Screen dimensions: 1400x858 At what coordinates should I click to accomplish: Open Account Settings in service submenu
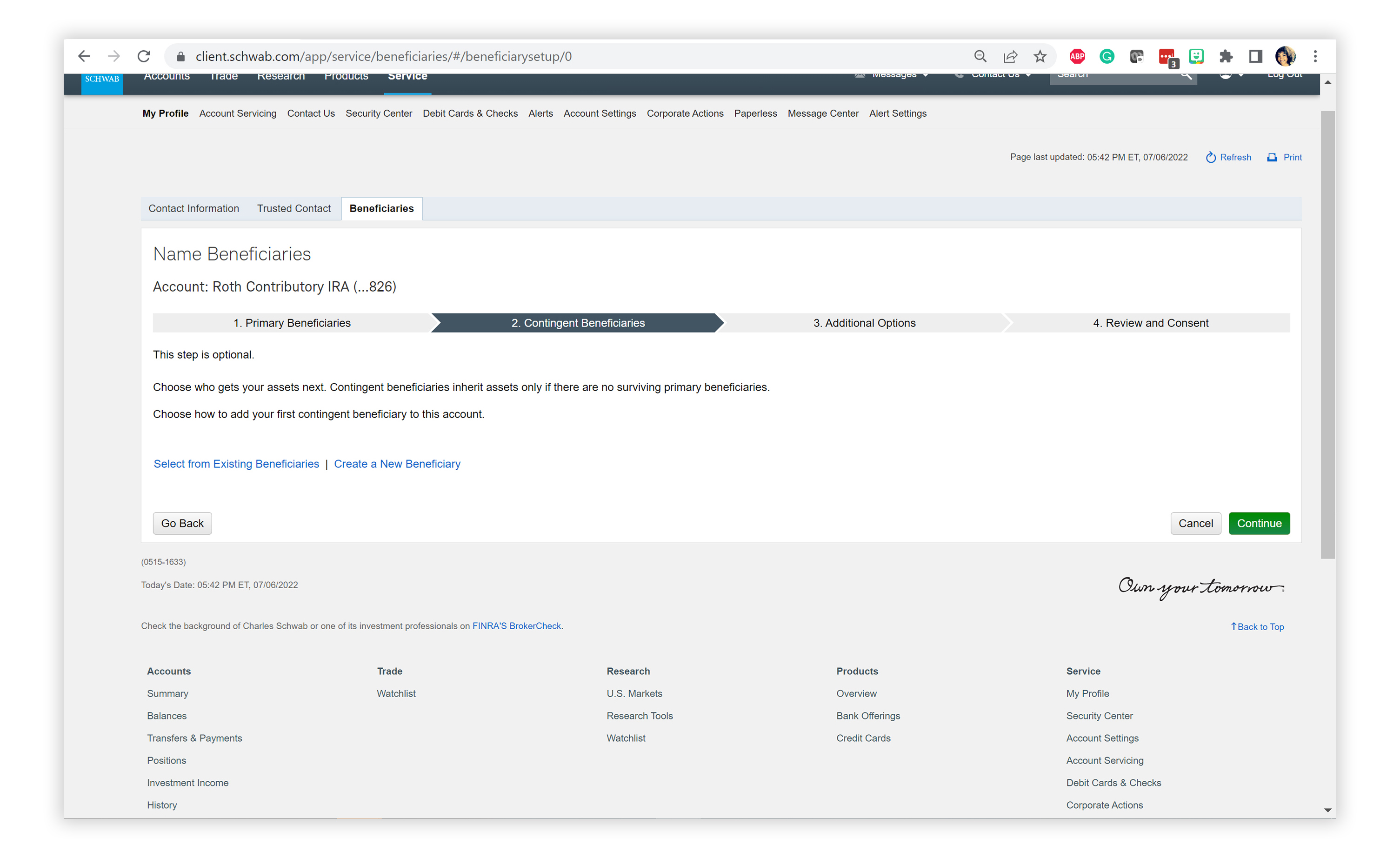(600, 113)
